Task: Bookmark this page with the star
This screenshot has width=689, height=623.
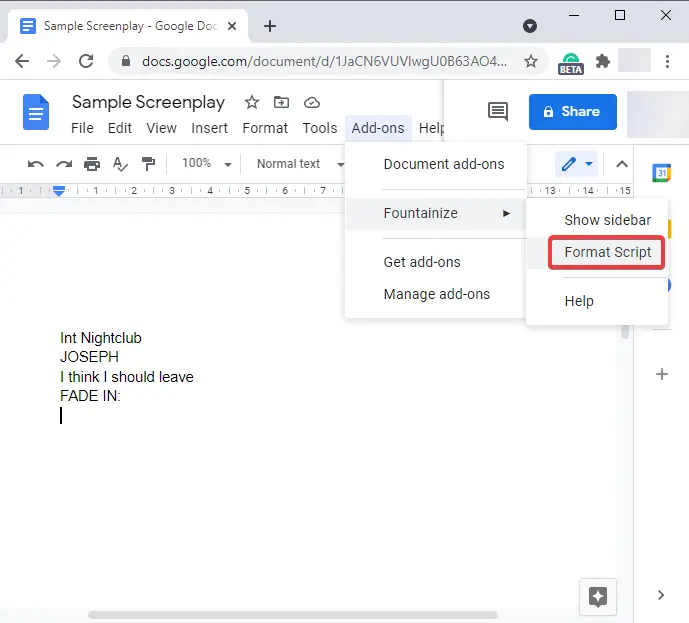Action: (531, 61)
